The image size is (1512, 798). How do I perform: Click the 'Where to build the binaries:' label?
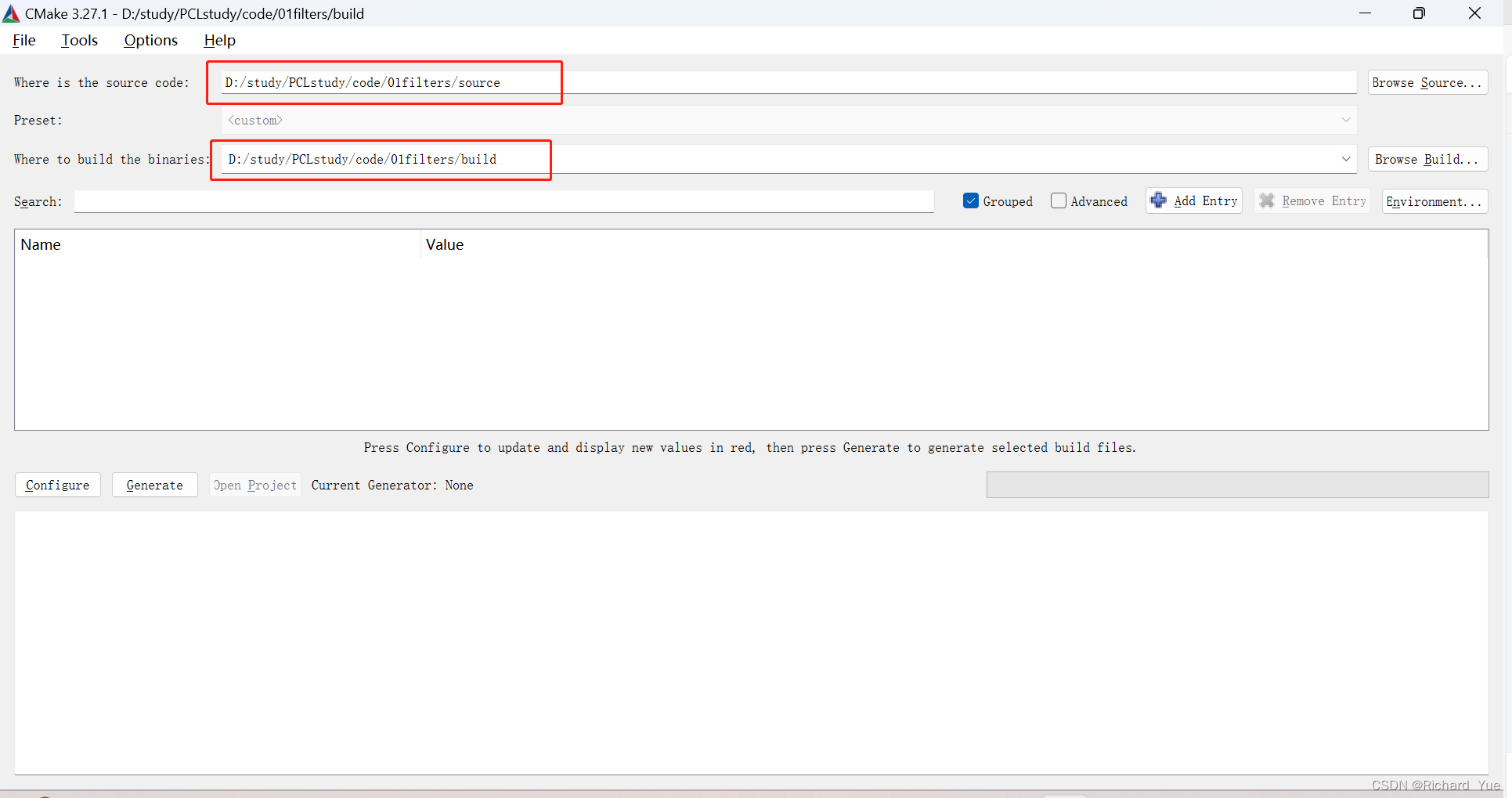point(112,159)
